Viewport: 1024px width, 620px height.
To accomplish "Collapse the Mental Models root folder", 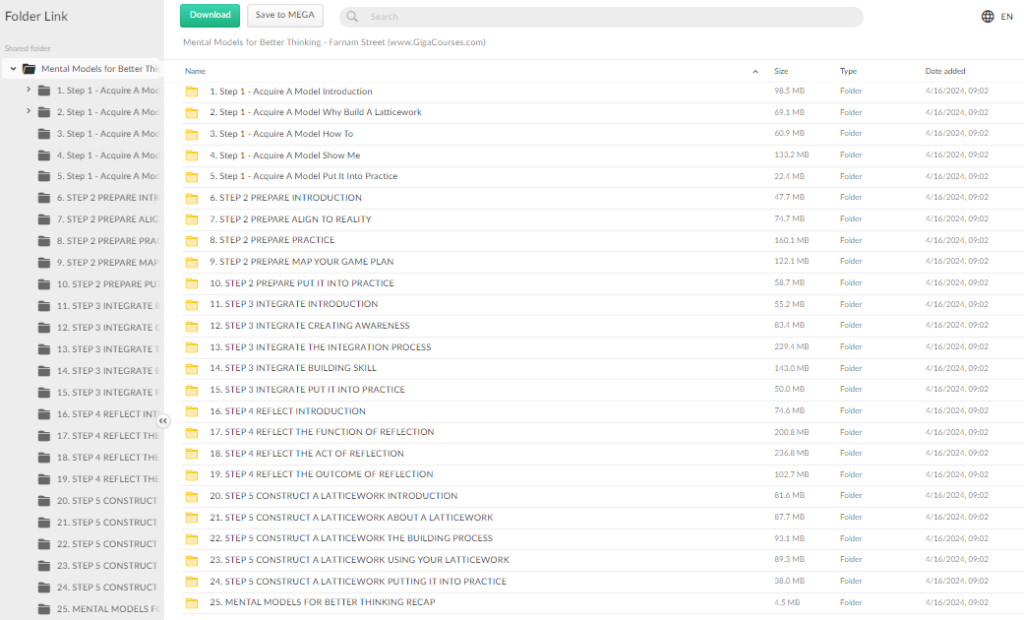I will point(13,69).
